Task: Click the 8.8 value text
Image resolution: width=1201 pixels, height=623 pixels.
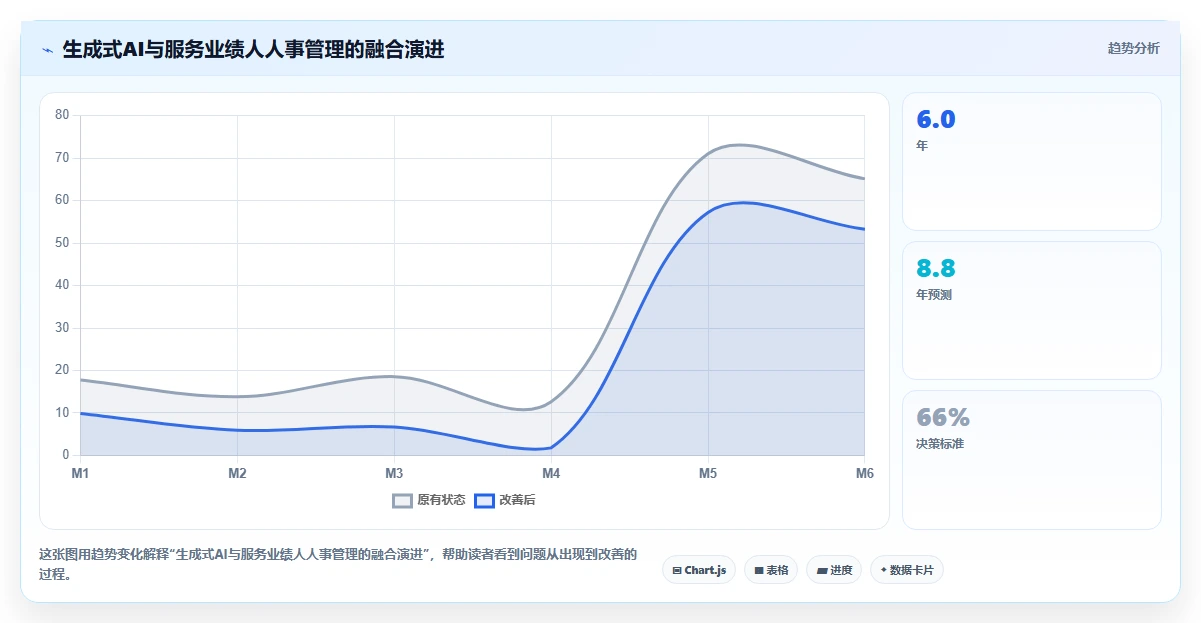Action: [936, 268]
